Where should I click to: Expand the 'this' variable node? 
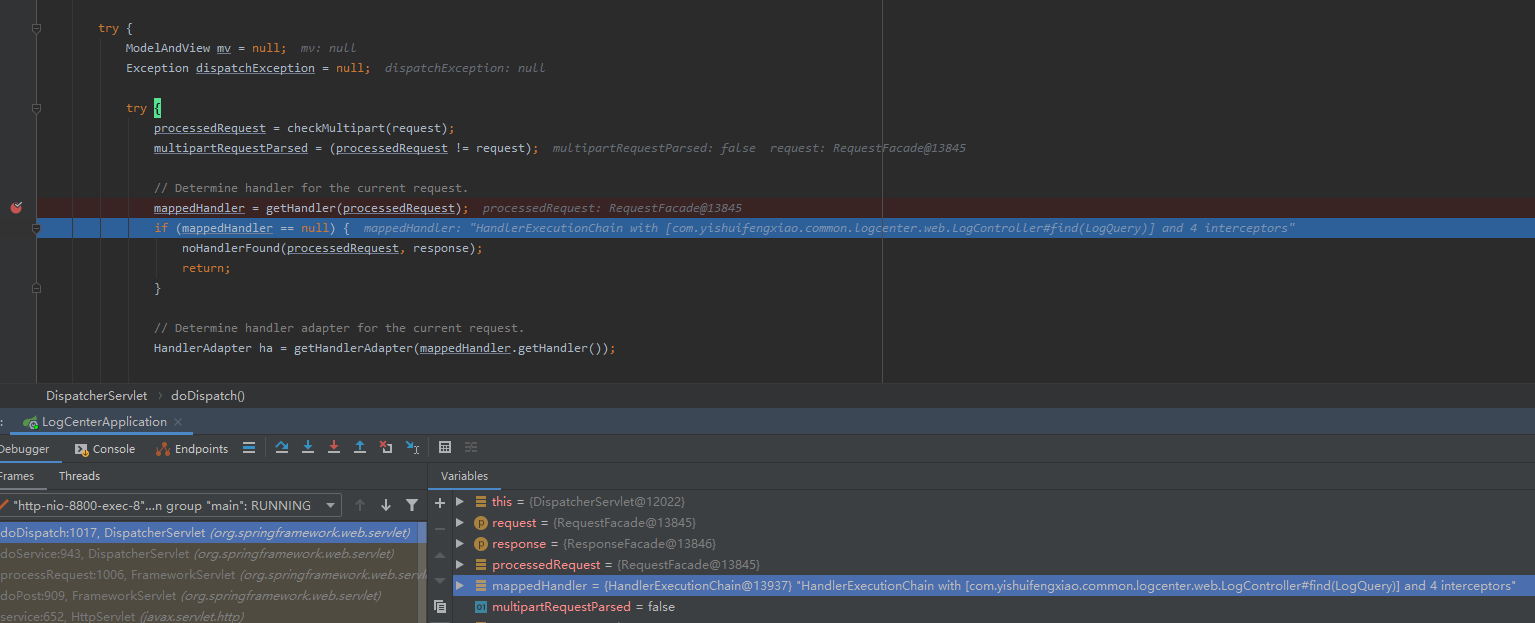(460, 501)
